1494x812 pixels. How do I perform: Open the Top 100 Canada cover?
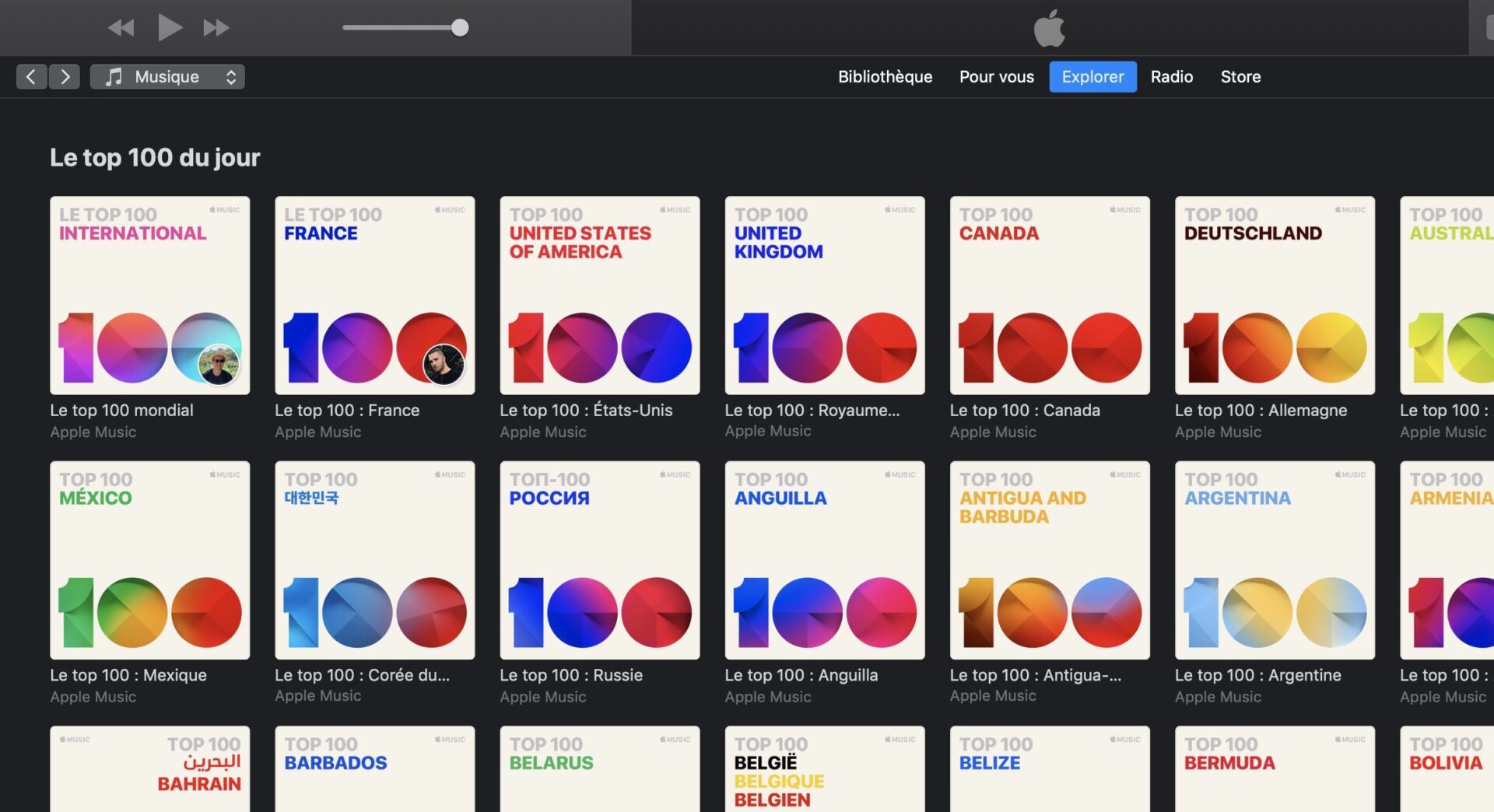click(1050, 296)
